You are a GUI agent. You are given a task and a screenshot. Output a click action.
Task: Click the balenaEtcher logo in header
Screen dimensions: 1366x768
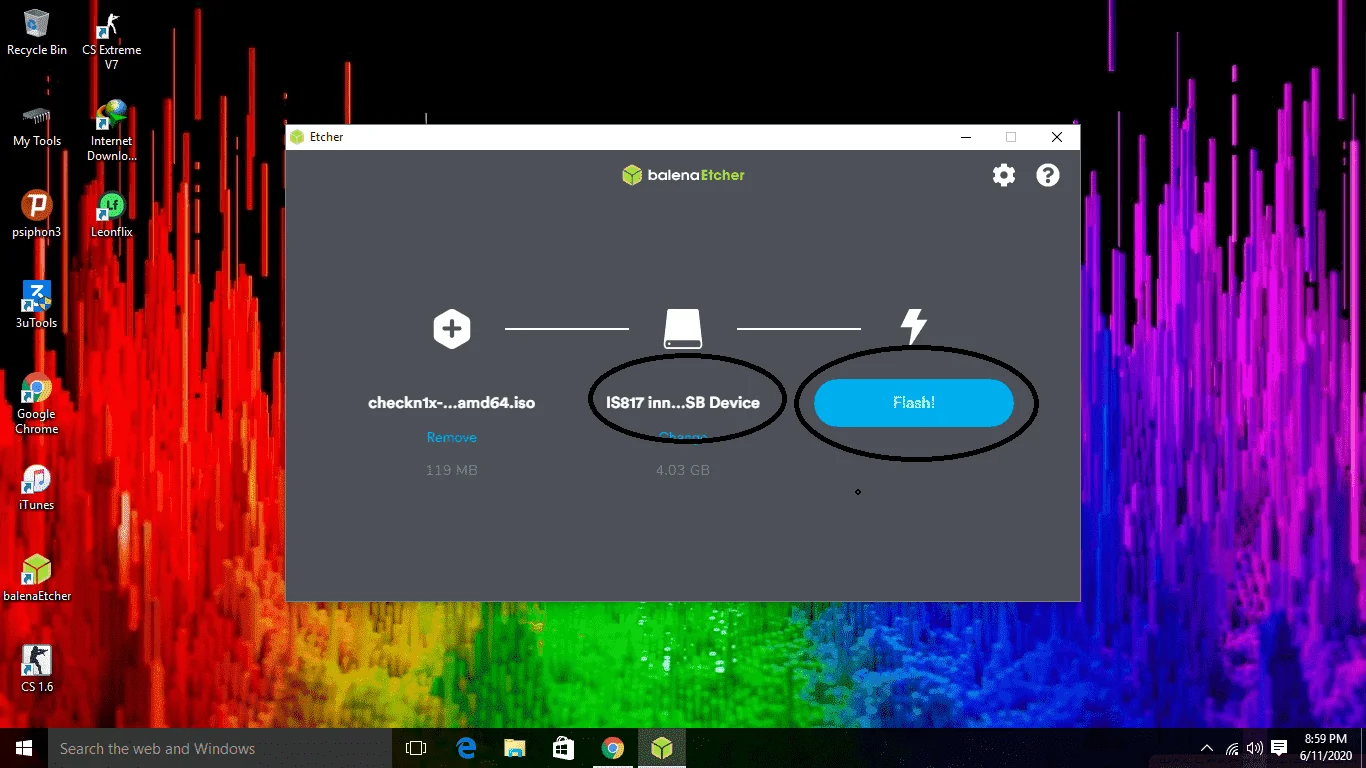pos(683,175)
